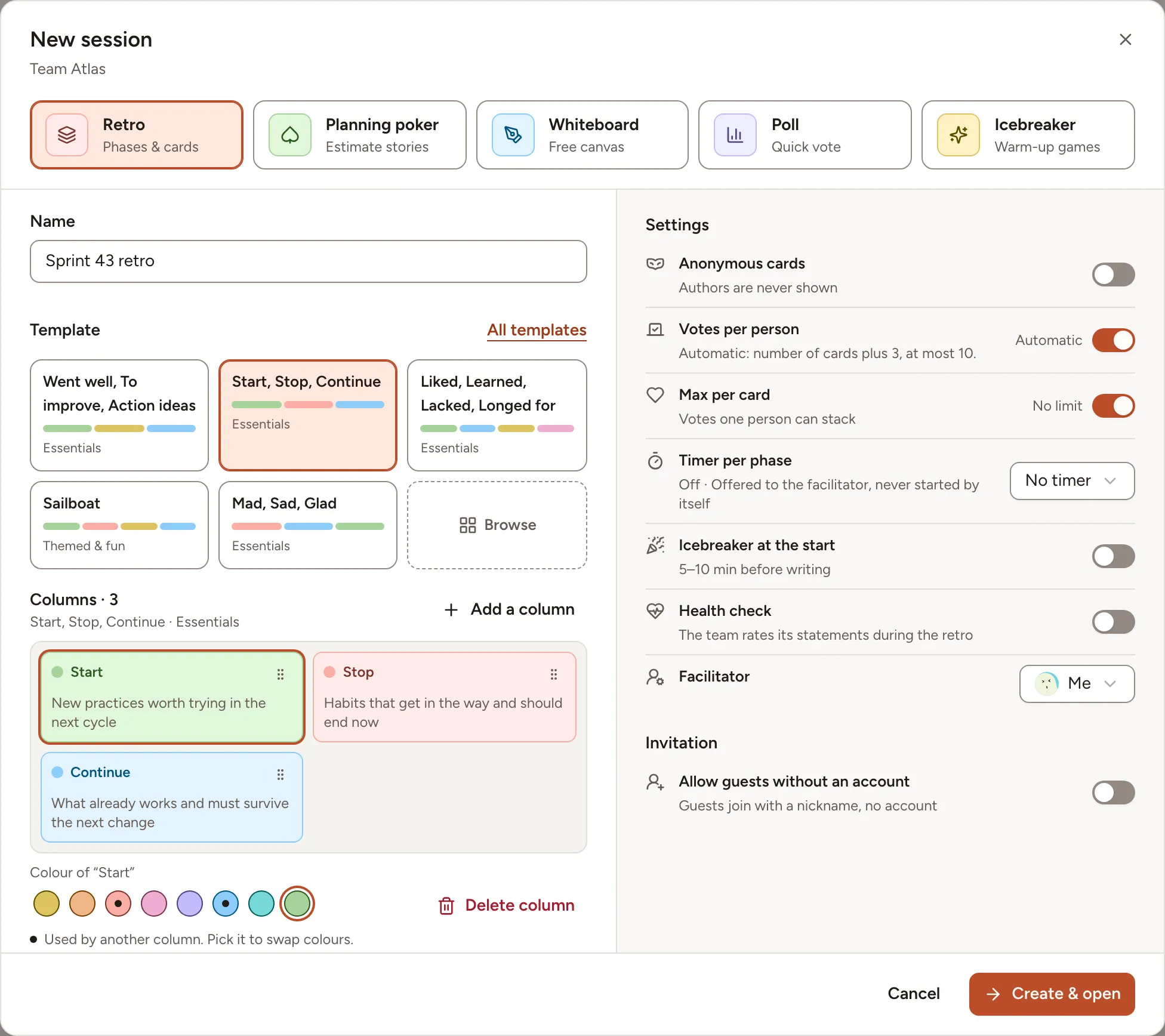Turn on the Health check toggle
Viewport: 1165px width, 1036px height.
(1113, 622)
